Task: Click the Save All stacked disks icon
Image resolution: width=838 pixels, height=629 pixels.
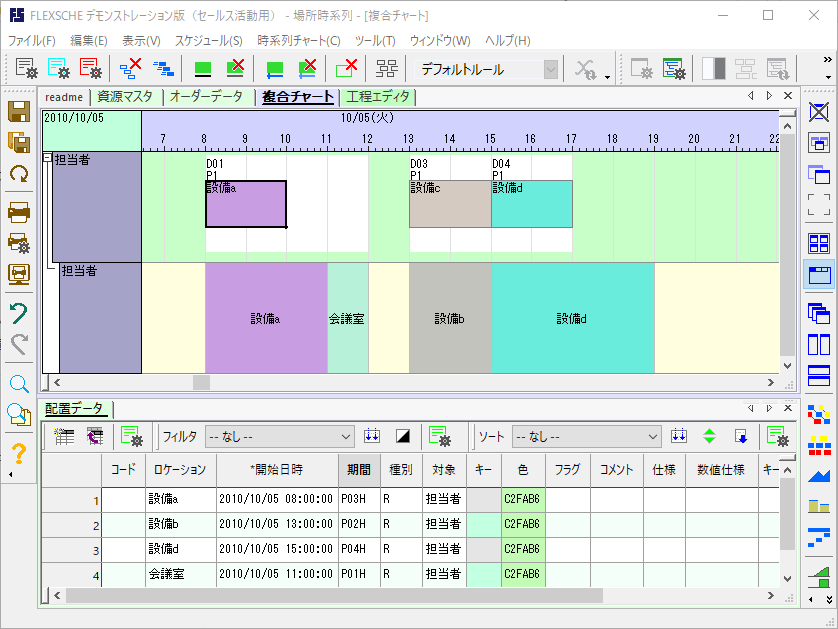Action: pyautogui.click(x=18, y=141)
